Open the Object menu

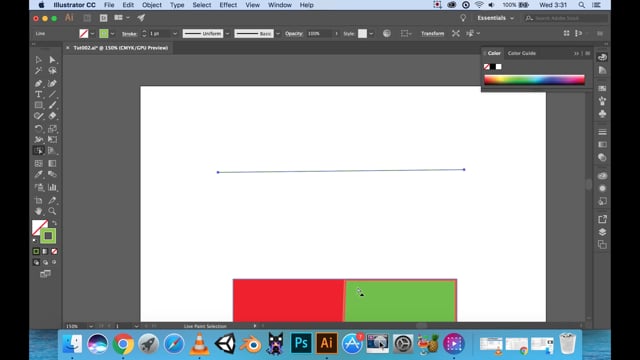click(152, 5)
